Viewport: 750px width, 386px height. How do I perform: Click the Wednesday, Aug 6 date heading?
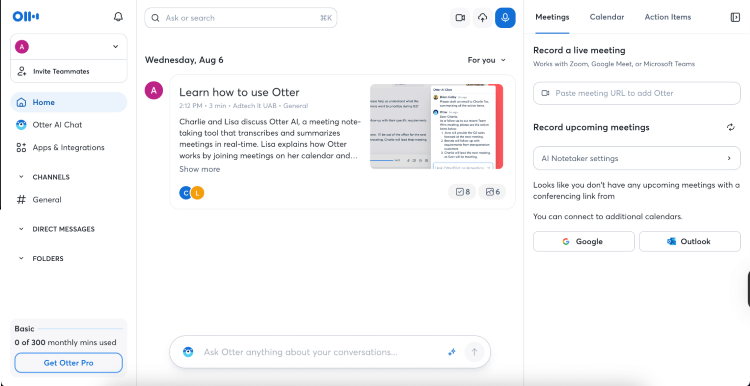184,60
